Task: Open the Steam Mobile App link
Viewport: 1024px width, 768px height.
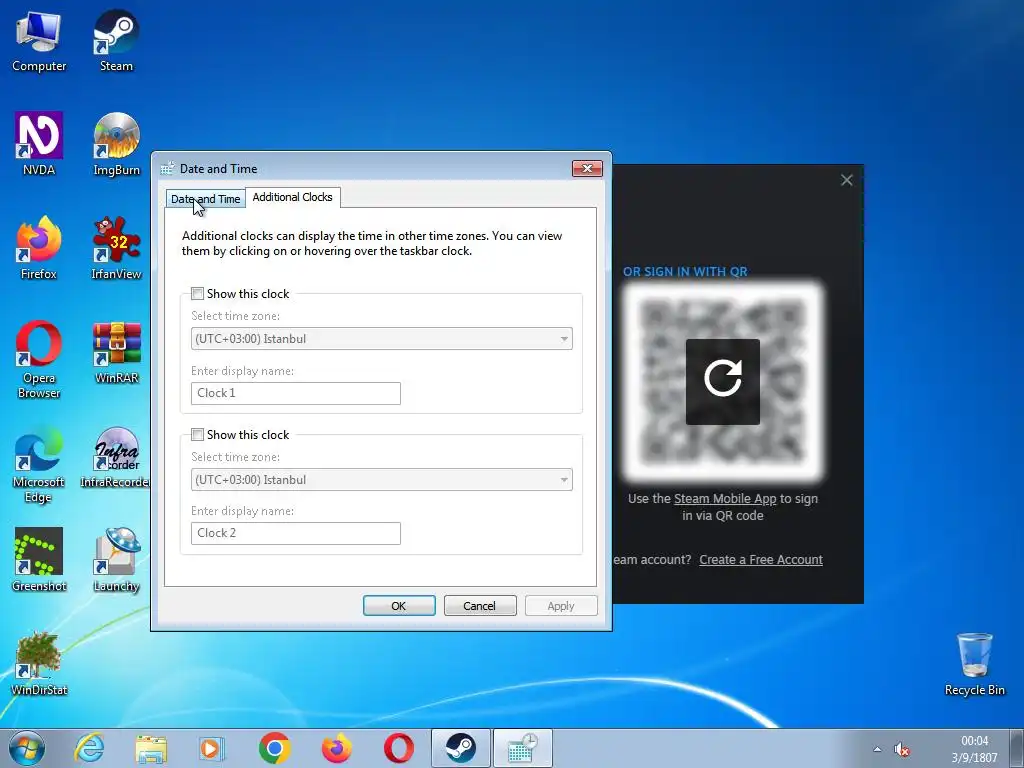Action: coord(725,499)
